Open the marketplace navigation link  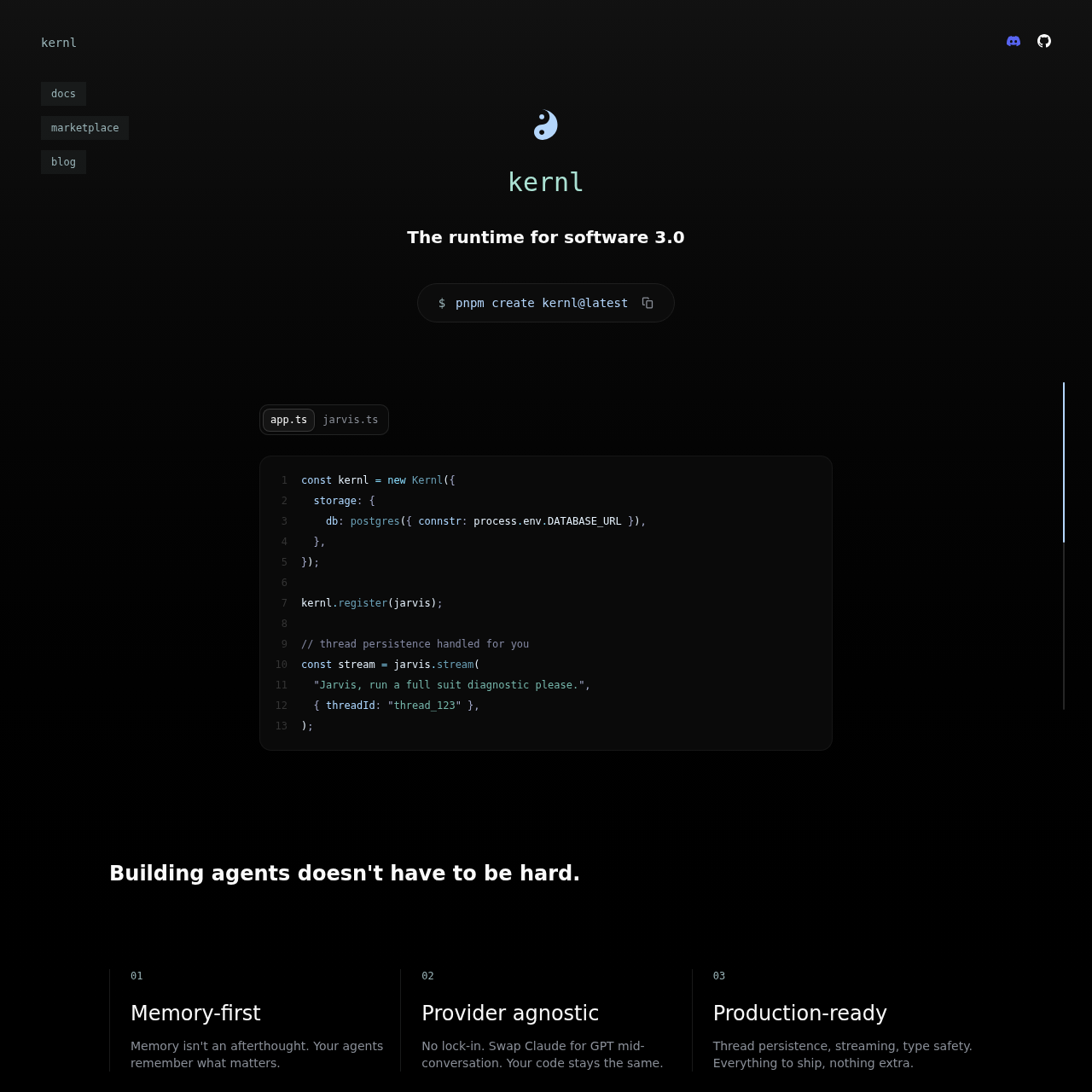pyautogui.click(x=84, y=128)
